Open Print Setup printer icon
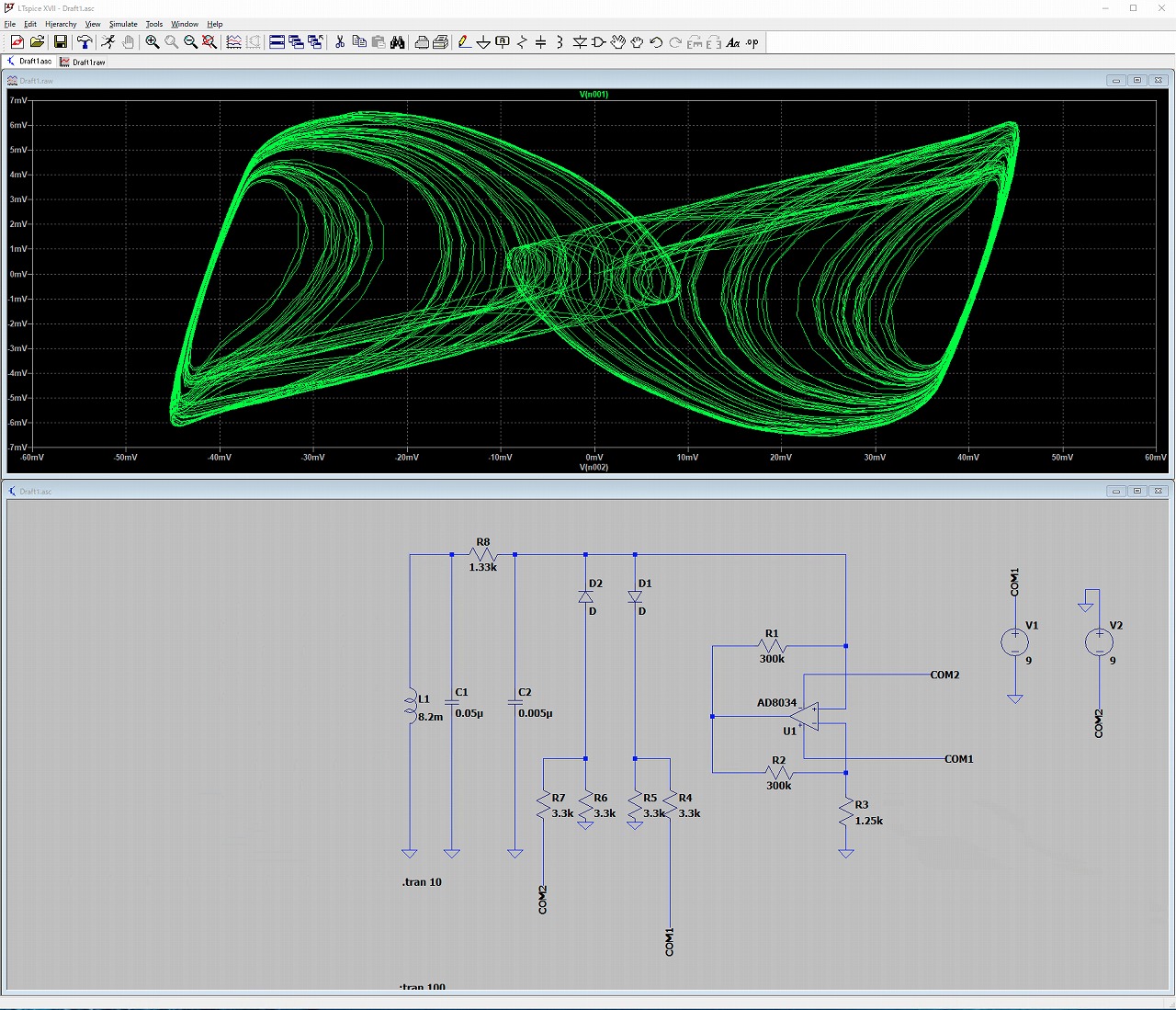The height and width of the screenshot is (1010, 1176). [422, 42]
